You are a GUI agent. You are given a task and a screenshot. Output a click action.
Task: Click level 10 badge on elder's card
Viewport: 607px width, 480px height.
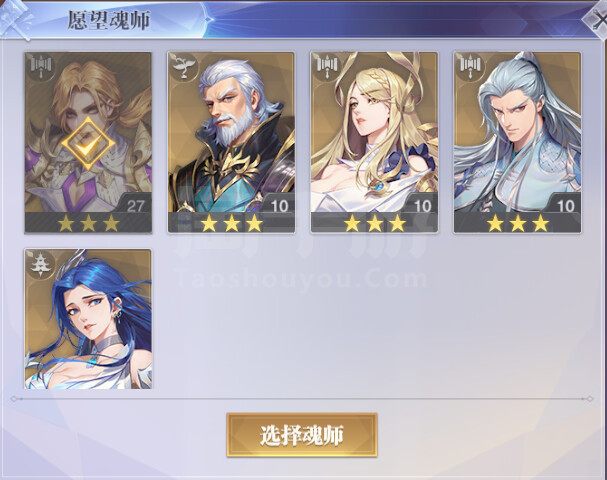[278, 204]
